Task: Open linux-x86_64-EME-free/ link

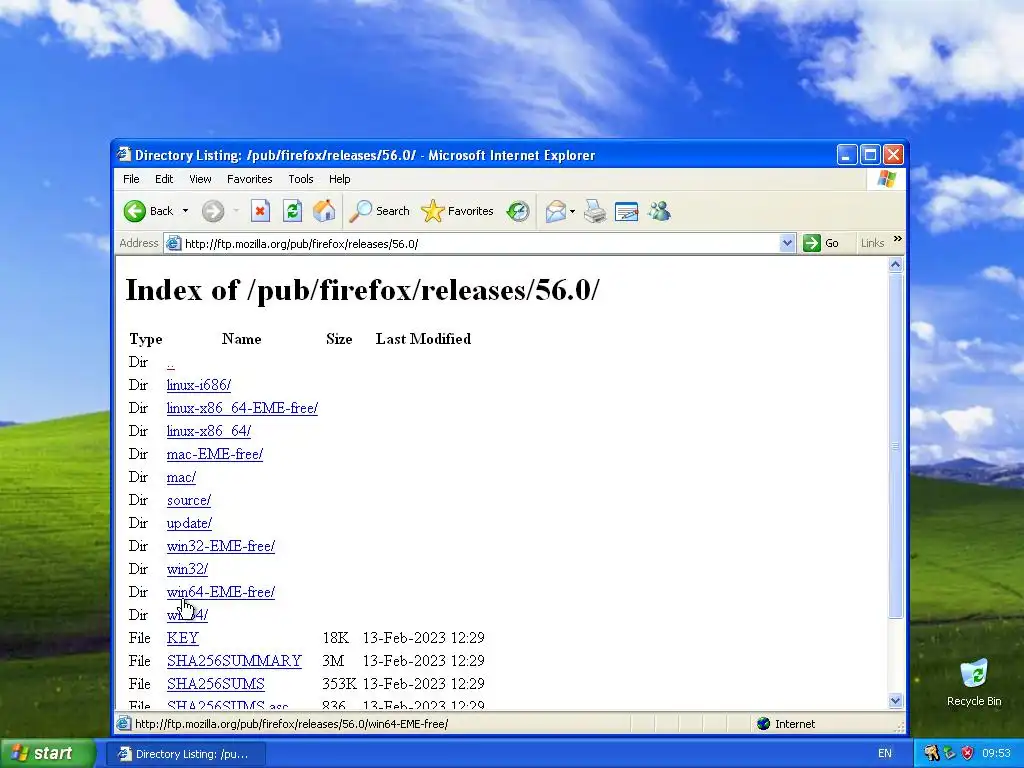Action: pyautogui.click(x=242, y=408)
